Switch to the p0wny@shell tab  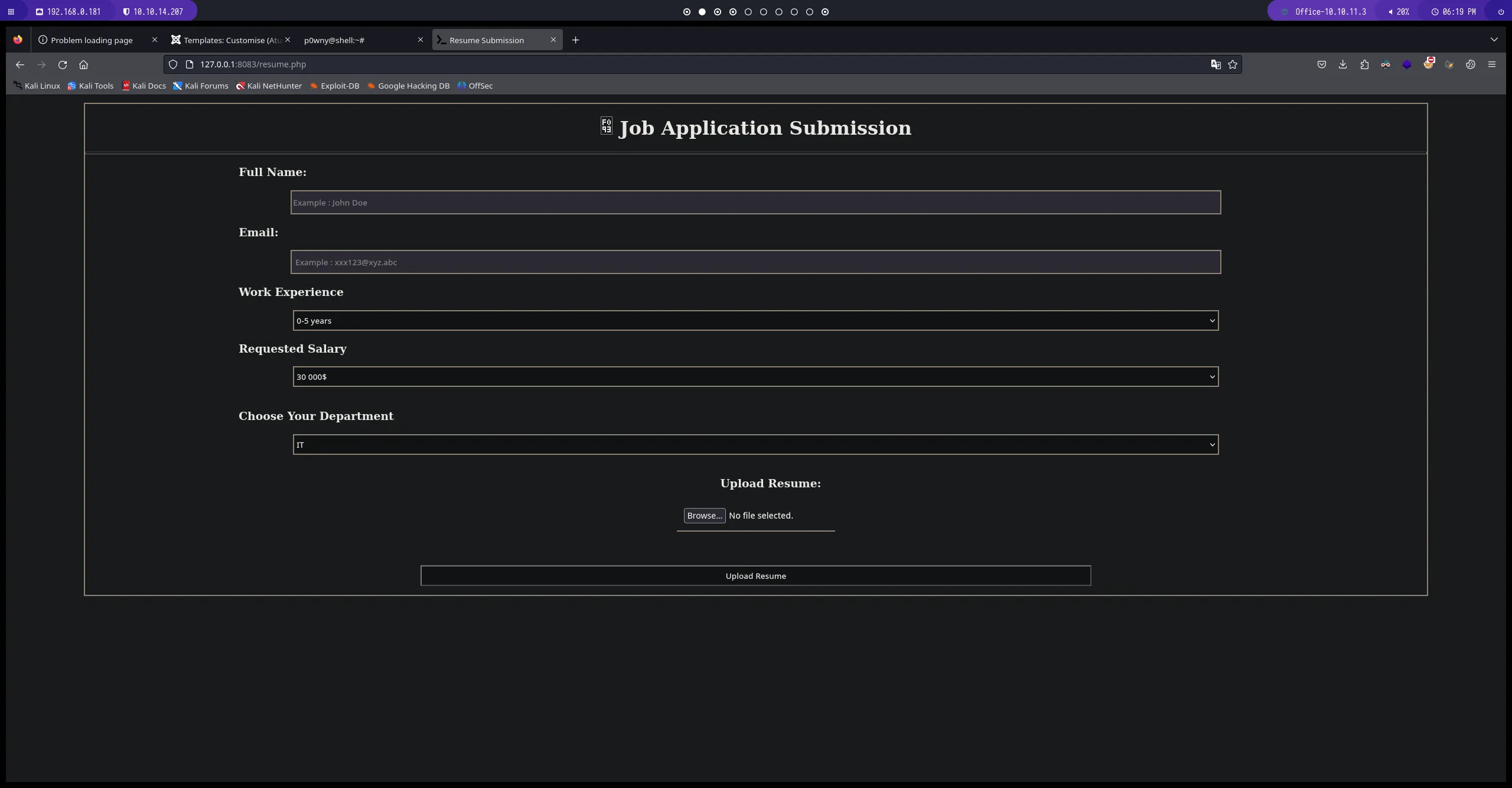pyautogui.click(x=354, y=40)
